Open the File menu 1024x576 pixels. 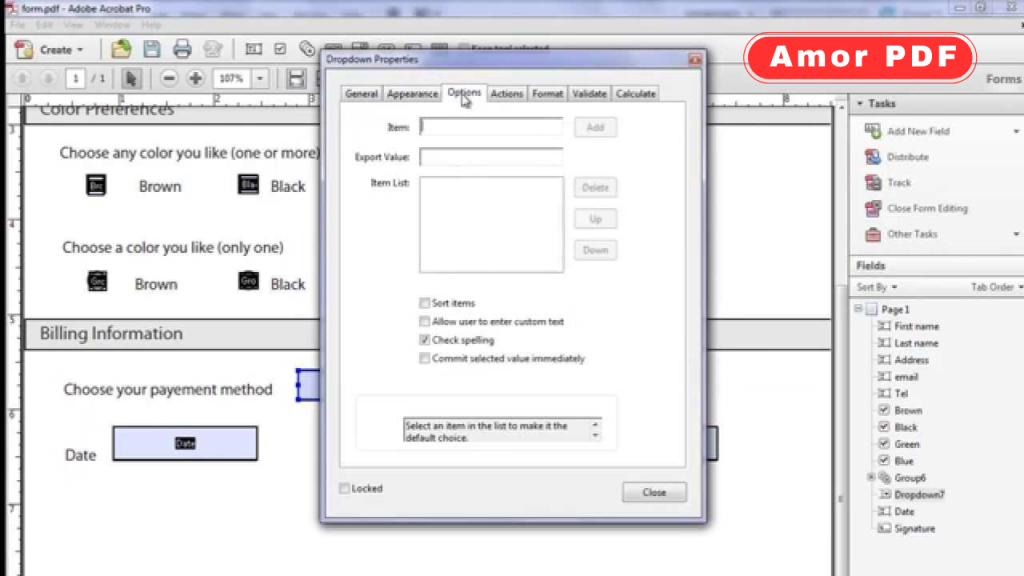tap(17, 25)
